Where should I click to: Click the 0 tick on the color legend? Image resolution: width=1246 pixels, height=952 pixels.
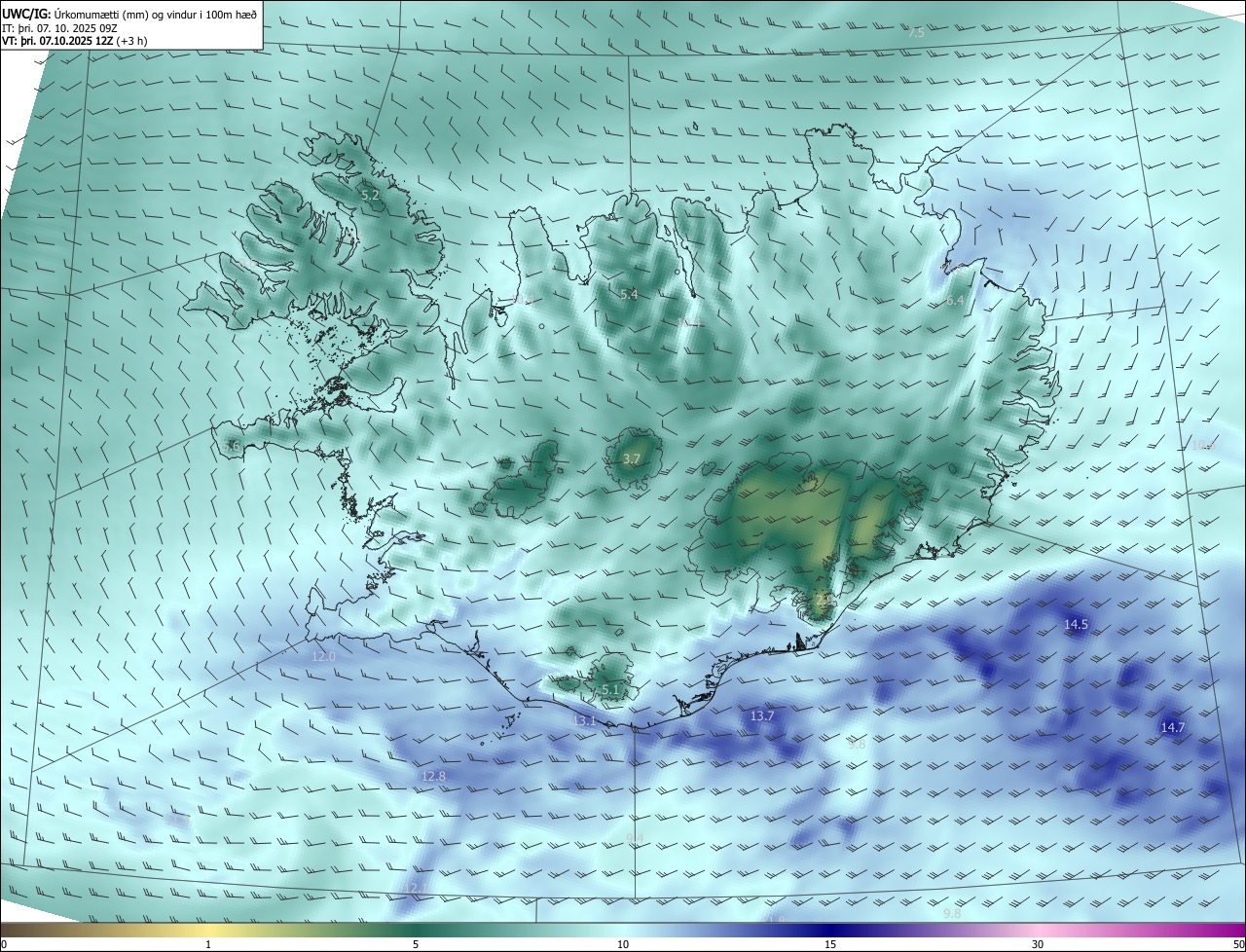point(4,944)
